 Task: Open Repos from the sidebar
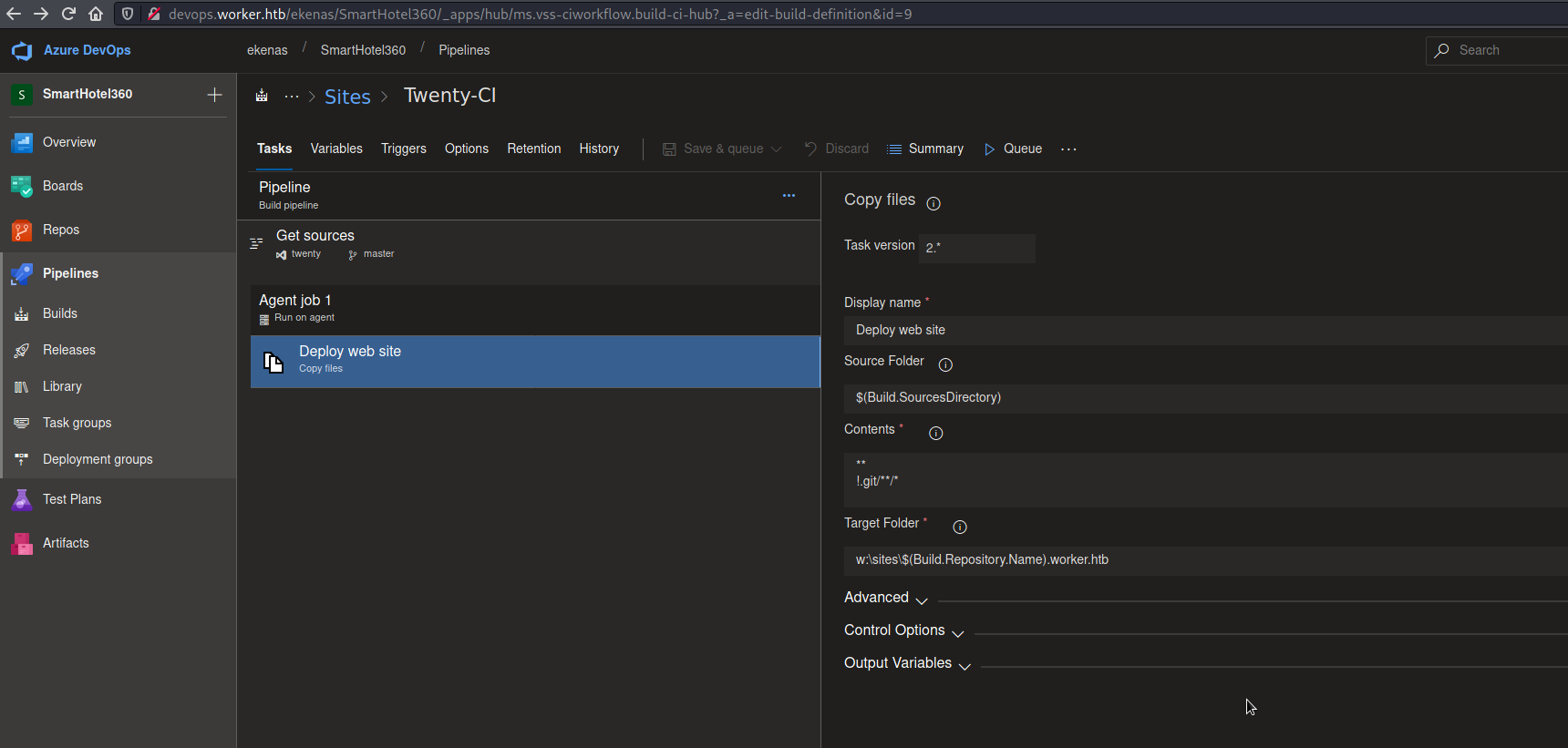tap(60, 230)
